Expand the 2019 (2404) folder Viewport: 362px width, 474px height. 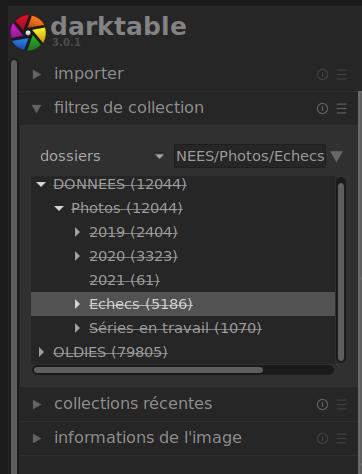click(77, 232)
